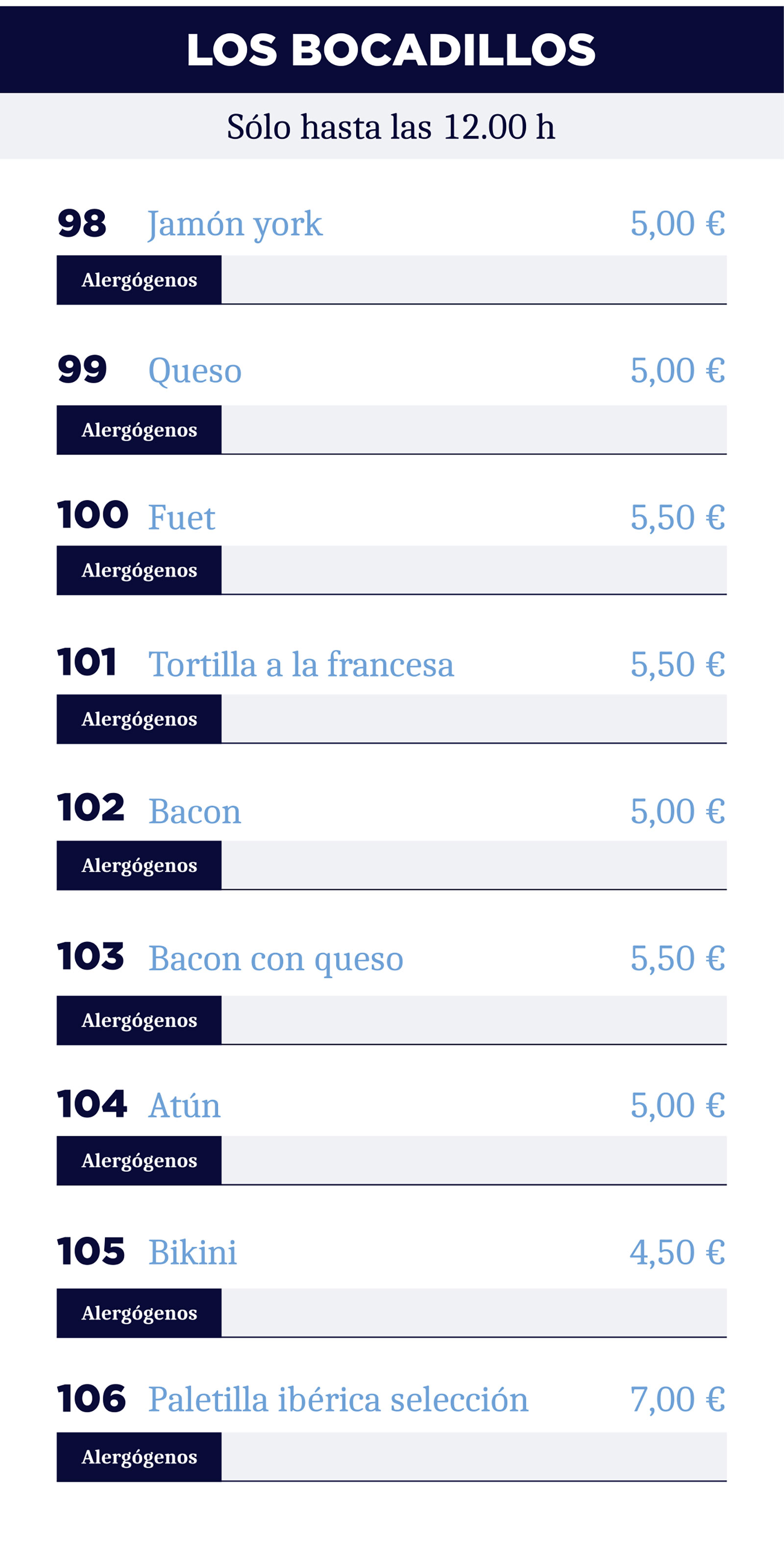Select Bacon con queso item
784x1555 pixels.
pos(276,959)
